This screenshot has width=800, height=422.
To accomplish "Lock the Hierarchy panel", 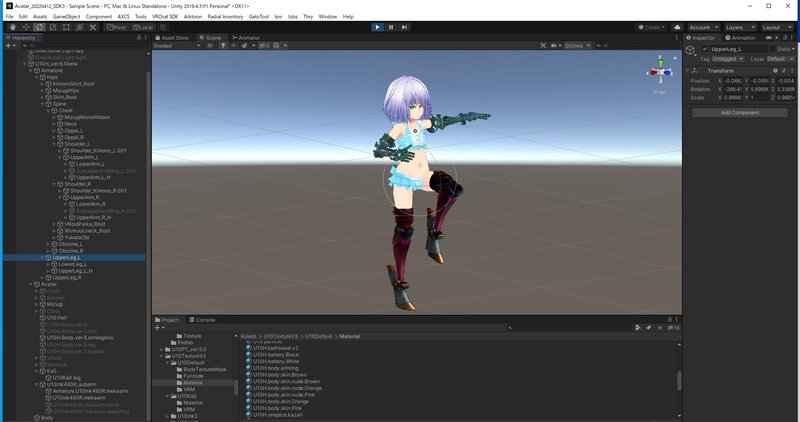I will tap(139, 38).
